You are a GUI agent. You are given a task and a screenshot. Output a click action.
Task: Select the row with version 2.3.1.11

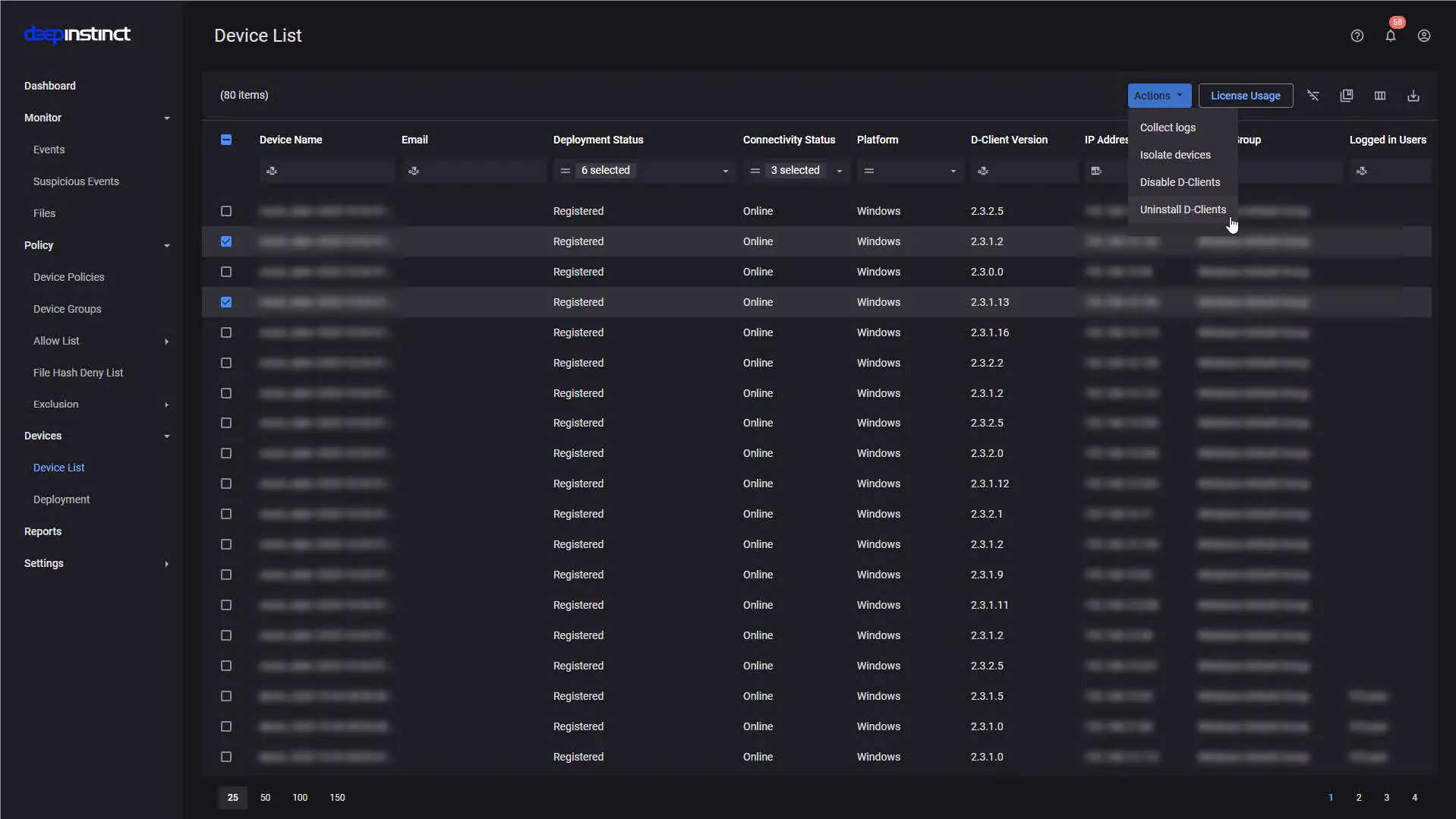click(x=225, y=605)
